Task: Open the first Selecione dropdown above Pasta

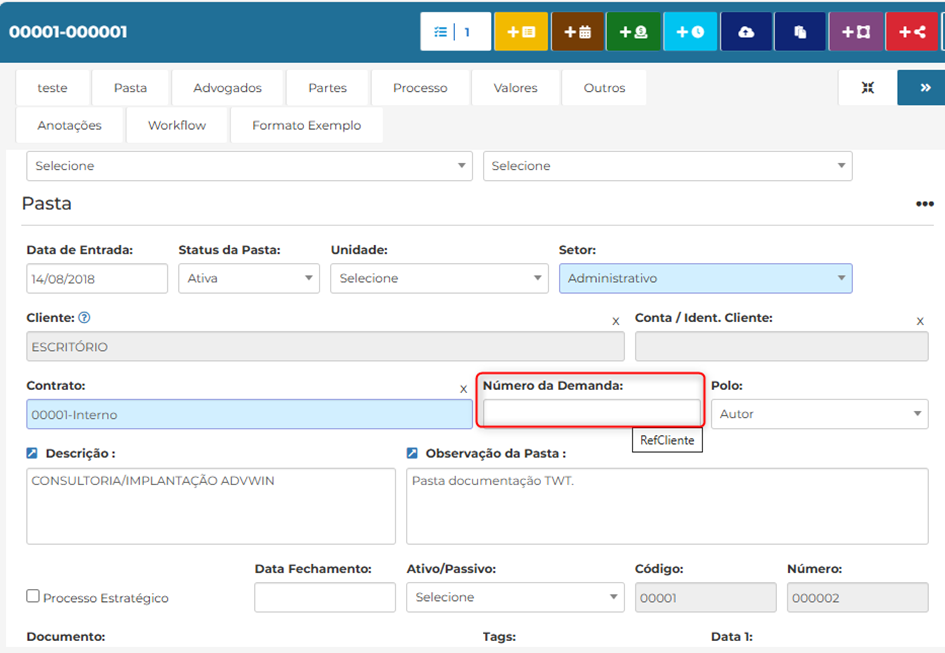Action: click(249, 166)
